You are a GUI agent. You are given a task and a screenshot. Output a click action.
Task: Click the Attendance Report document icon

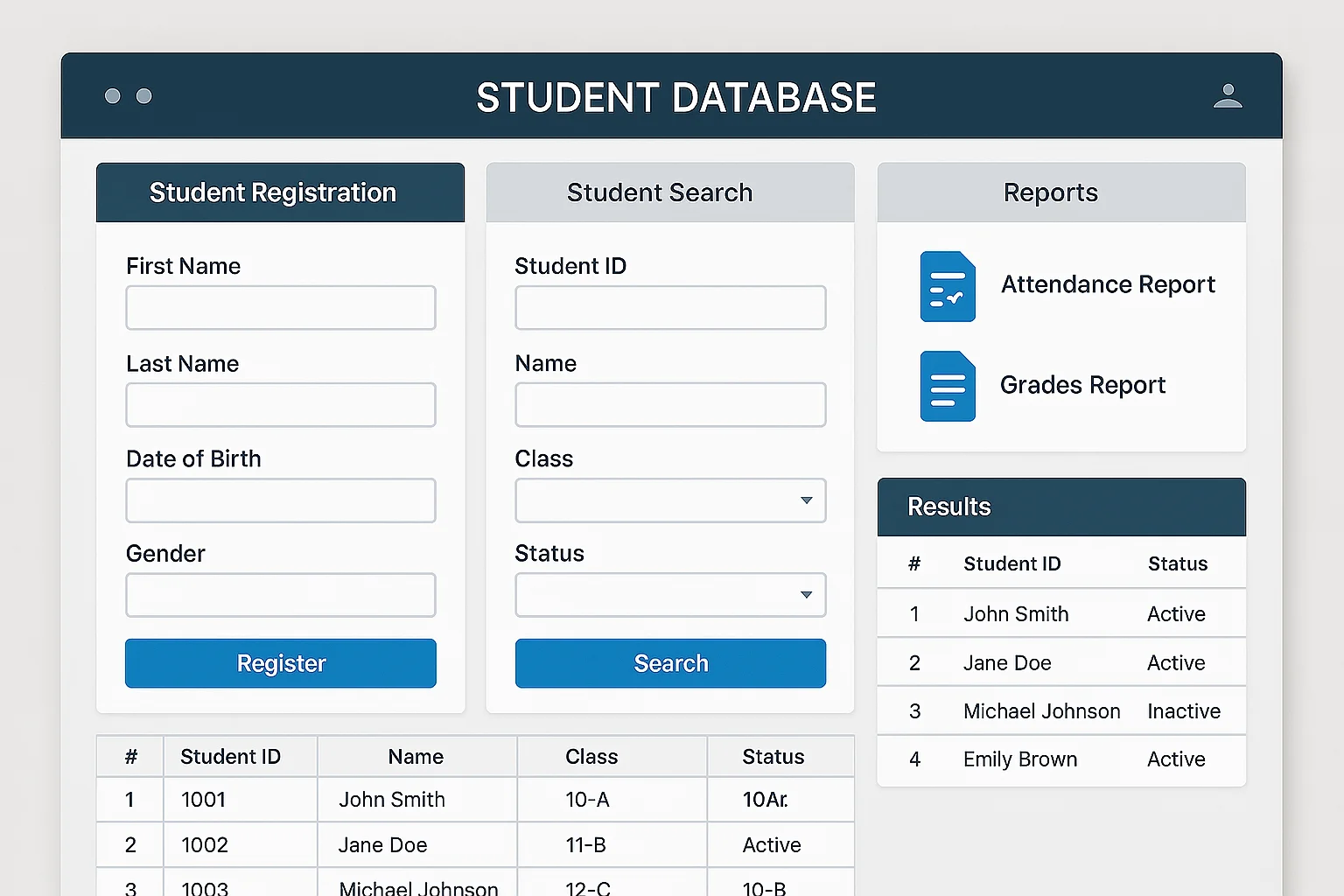(948, 286)
